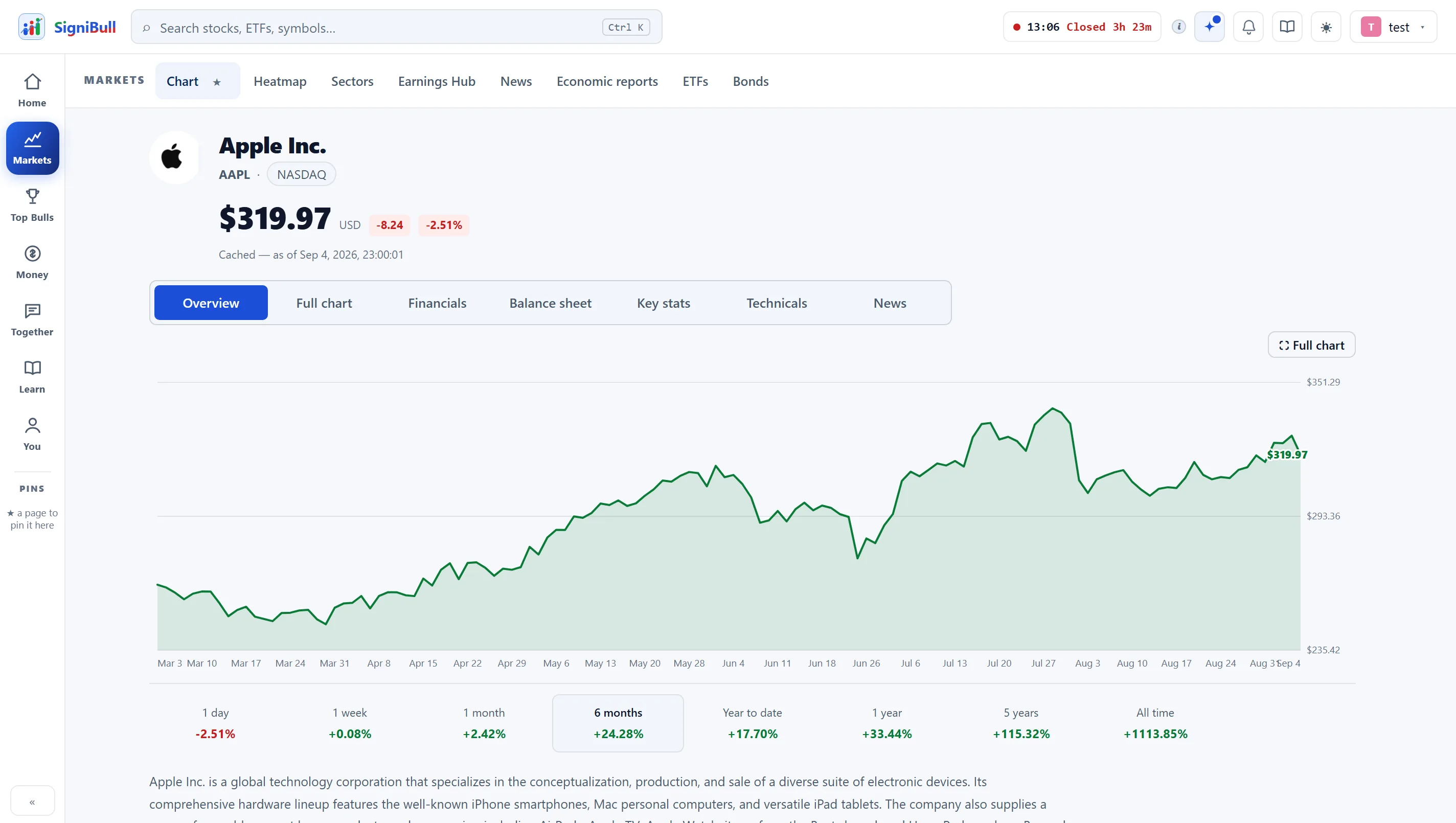The image size is (1456, 823).
Task: Open the Technicals tab
Action: click(777, 303)
